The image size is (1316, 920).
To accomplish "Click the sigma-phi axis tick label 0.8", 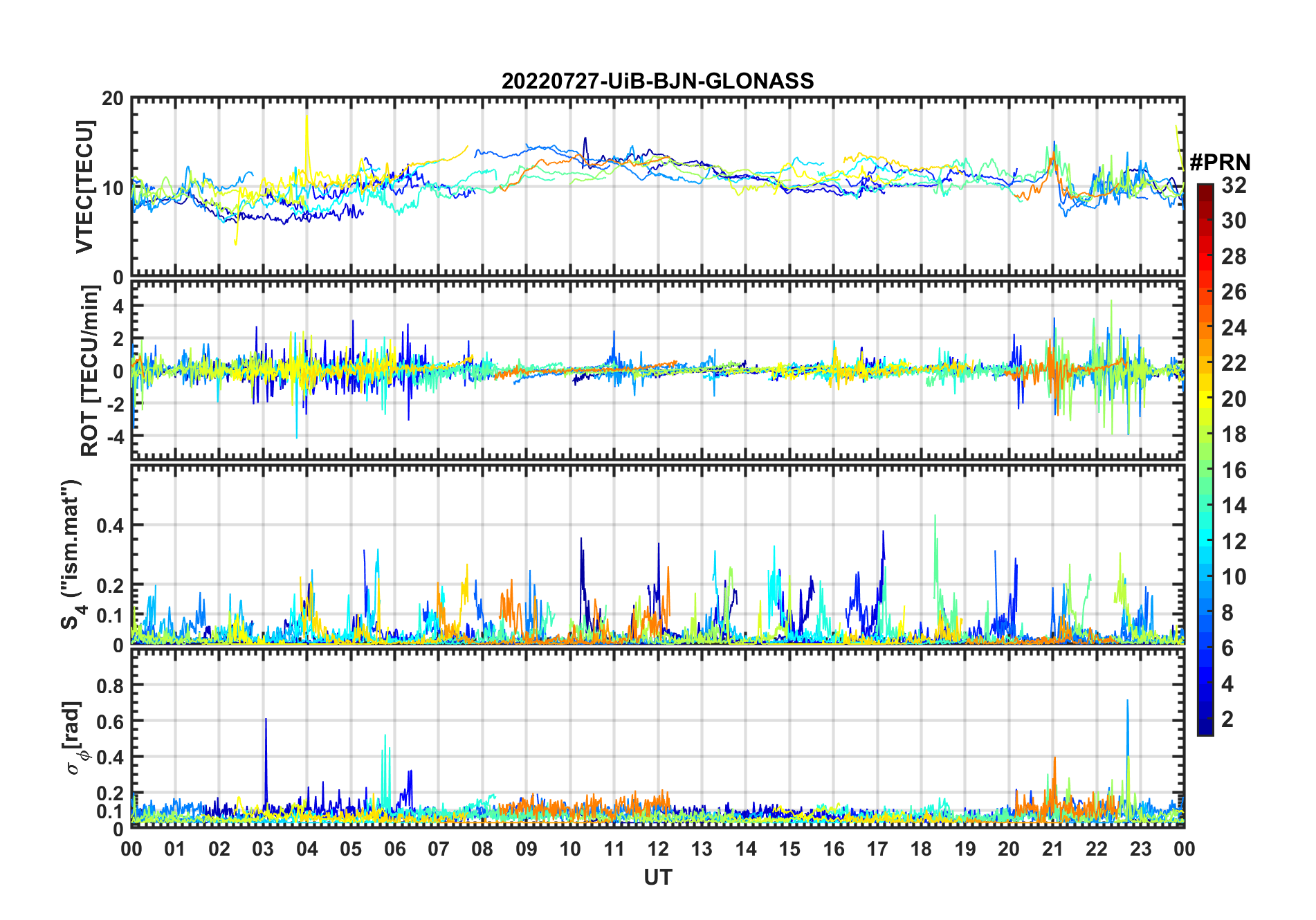I will pyautogui.click(x=111, y=686).
